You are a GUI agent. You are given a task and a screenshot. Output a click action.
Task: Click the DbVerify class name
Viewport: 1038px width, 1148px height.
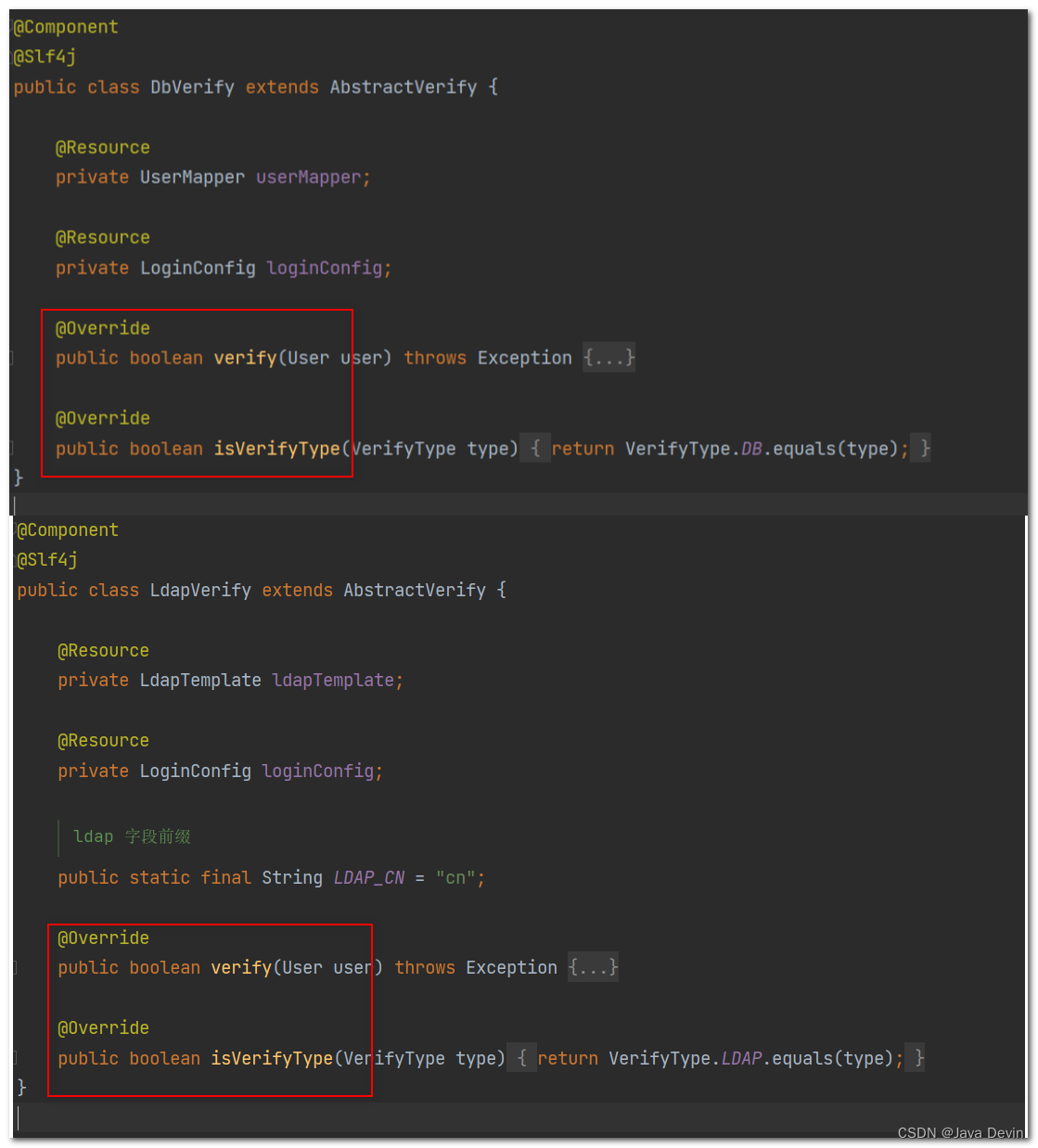tap(192, 87)
